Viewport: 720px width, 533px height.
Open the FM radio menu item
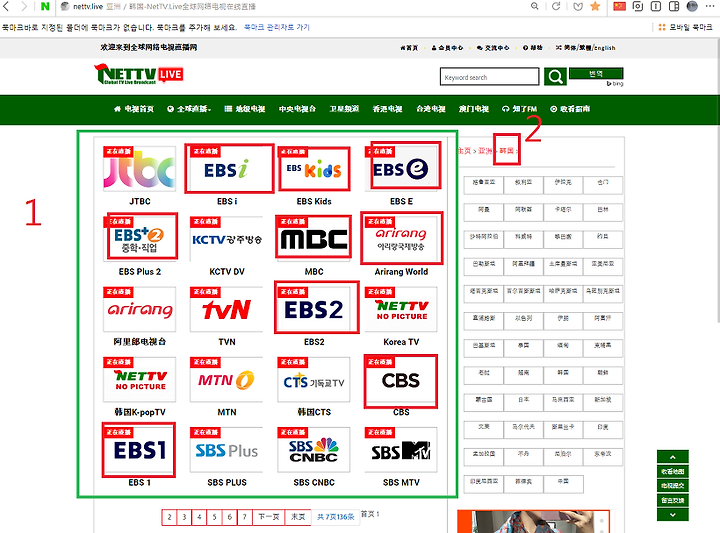coord(519,109)
